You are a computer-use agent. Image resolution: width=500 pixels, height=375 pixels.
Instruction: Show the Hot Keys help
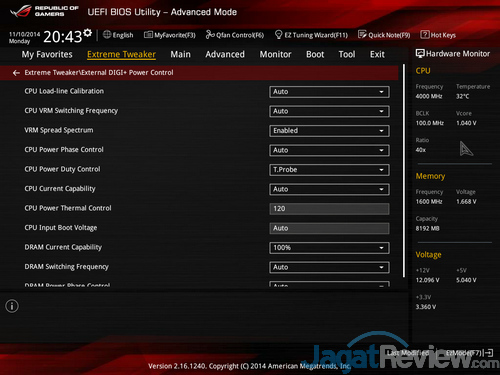tap(438, 35)
